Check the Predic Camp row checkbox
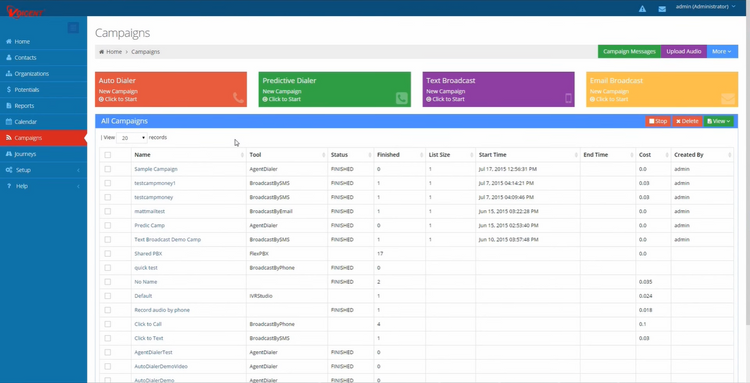 108,225
